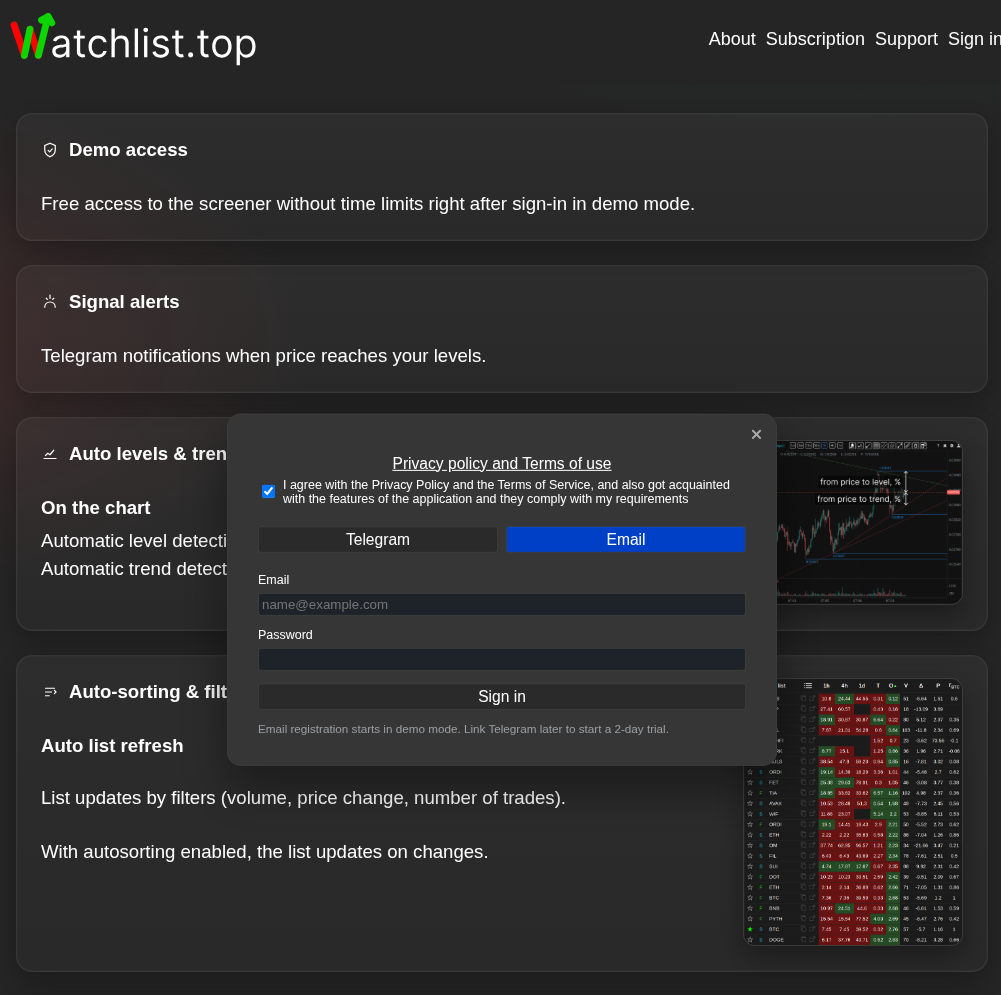Select the Email login tab
The height and width of the screenshot is (995, 1001).
(626, 540)
